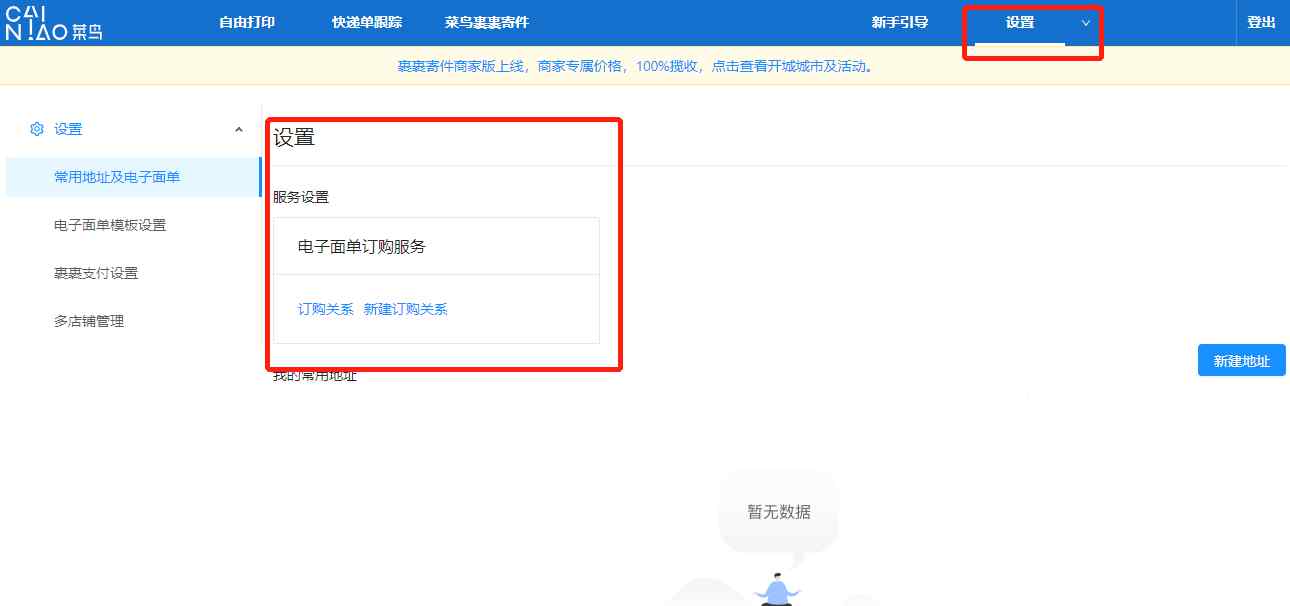
Task: Collapse the sidebar 设置 section chevron
Action: (238, 129)
